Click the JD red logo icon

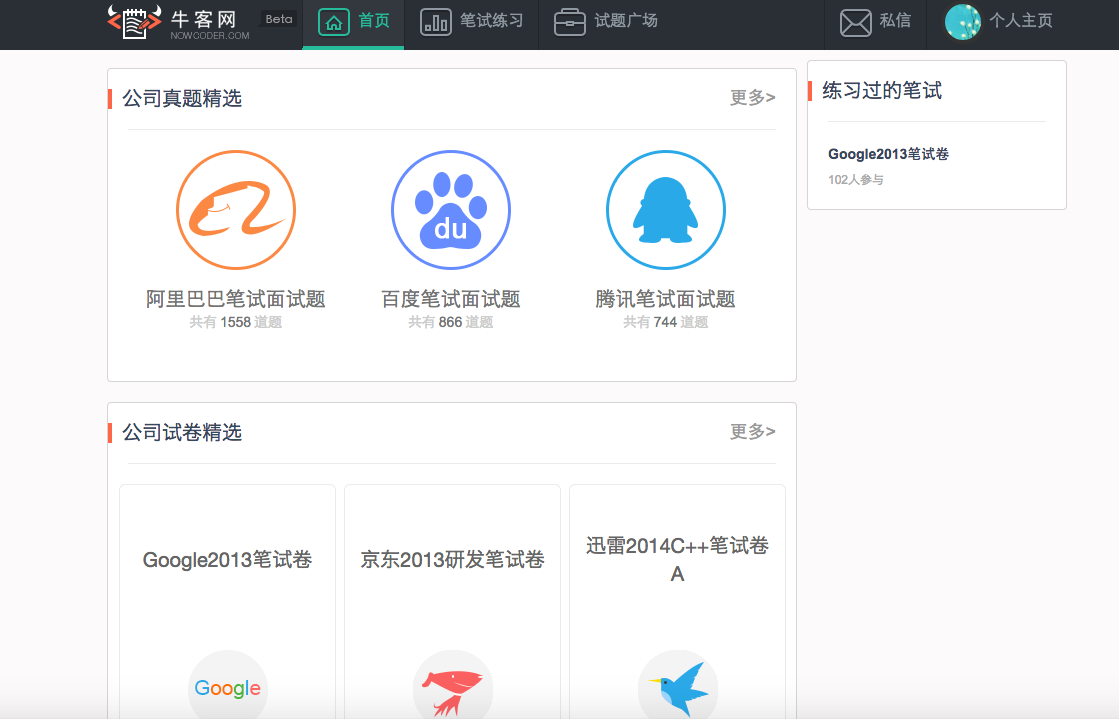[x=453, y=688]
